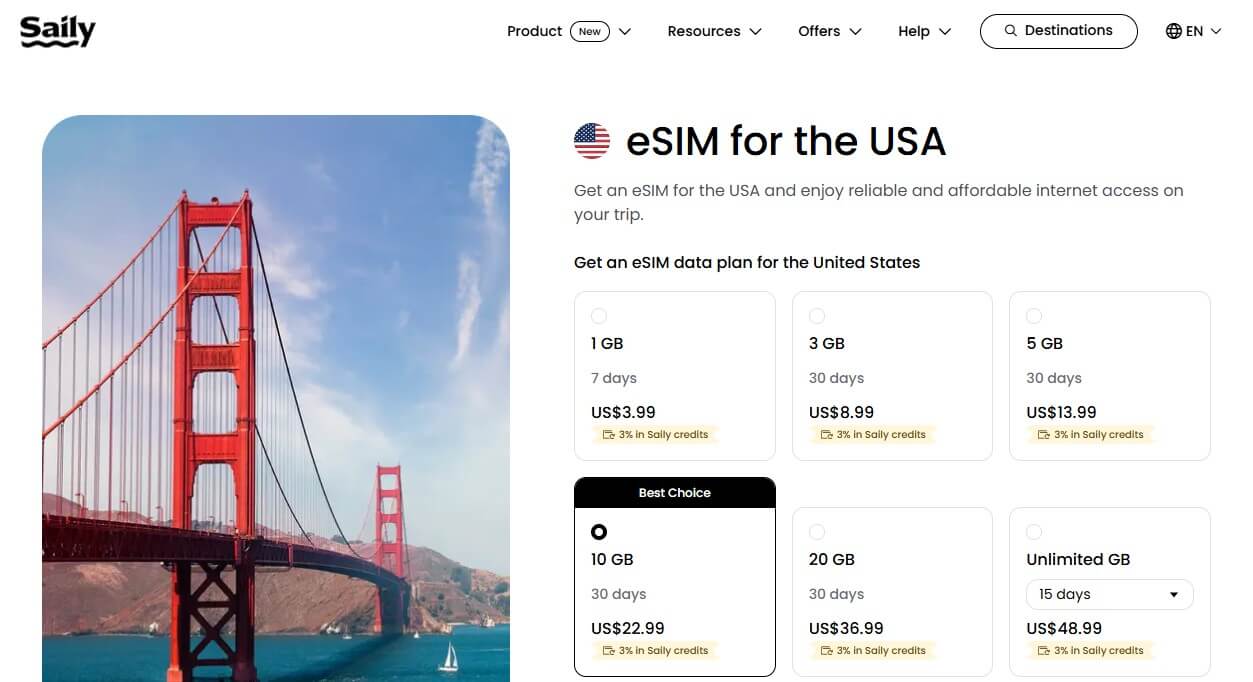
Task: Select the 20 GB plan radio button
Action: pos(817,531)
